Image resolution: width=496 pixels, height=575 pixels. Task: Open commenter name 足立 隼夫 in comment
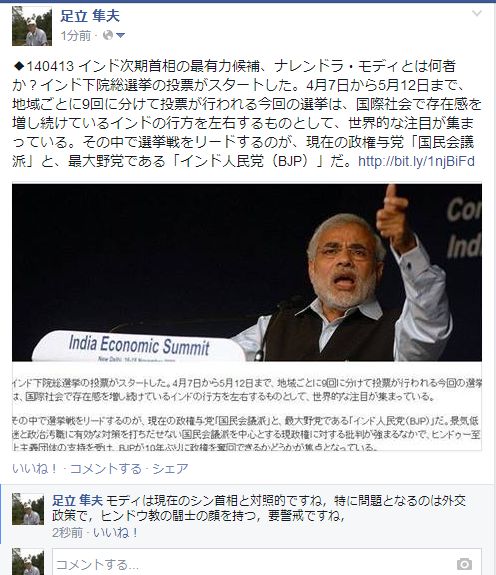click(x=77, y=501)
